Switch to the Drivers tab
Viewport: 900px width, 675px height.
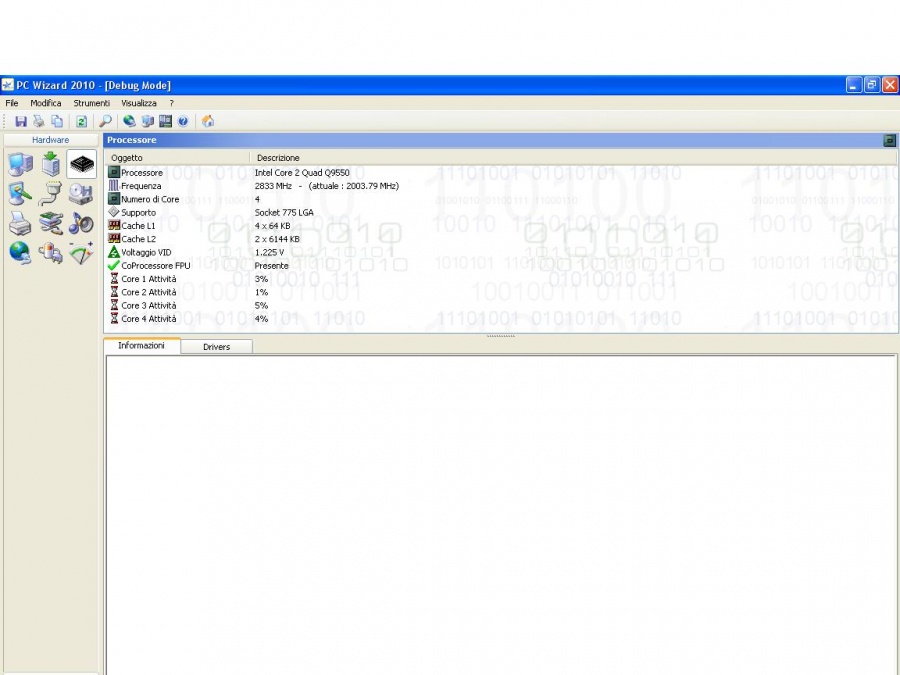216,347
